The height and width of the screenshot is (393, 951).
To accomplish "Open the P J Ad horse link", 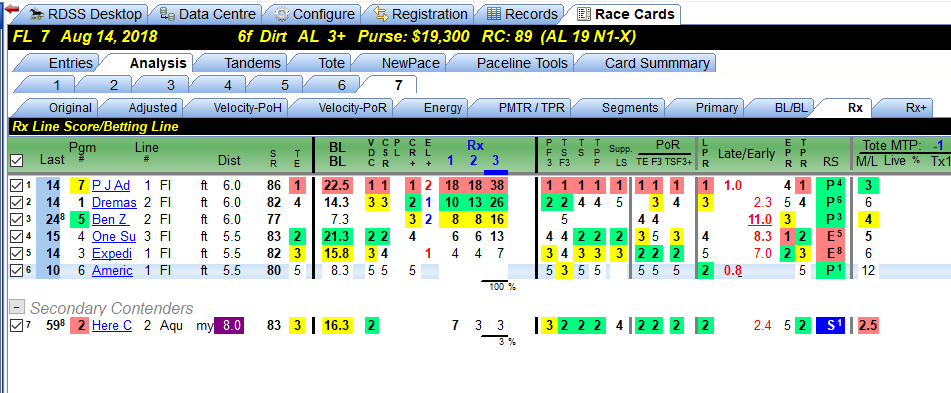I will click(111, 186).
